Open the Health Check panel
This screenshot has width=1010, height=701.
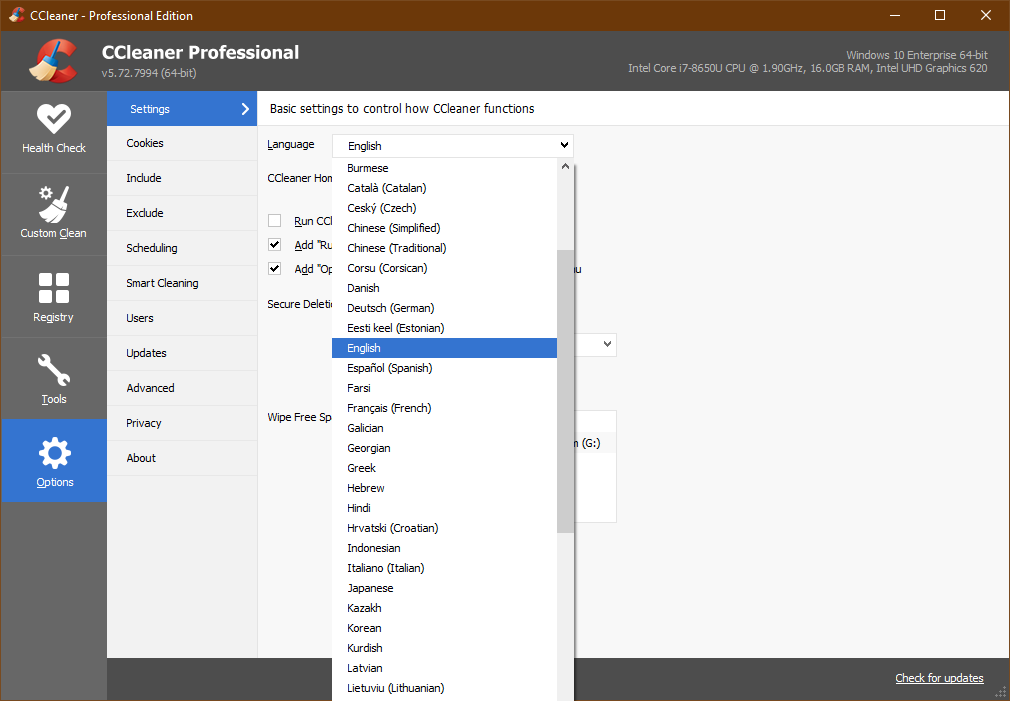tap(54, 130)
